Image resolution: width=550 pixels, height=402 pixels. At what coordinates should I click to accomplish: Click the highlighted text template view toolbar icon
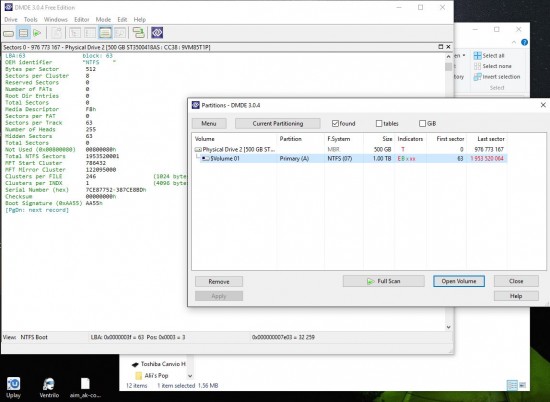coord(105,33)
